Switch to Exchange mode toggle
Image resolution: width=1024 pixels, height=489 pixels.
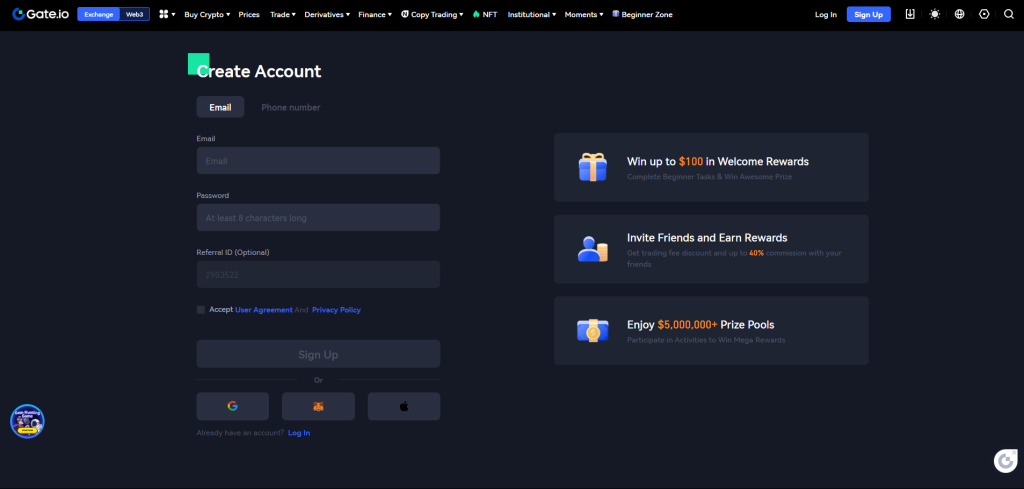click(99, 14)
